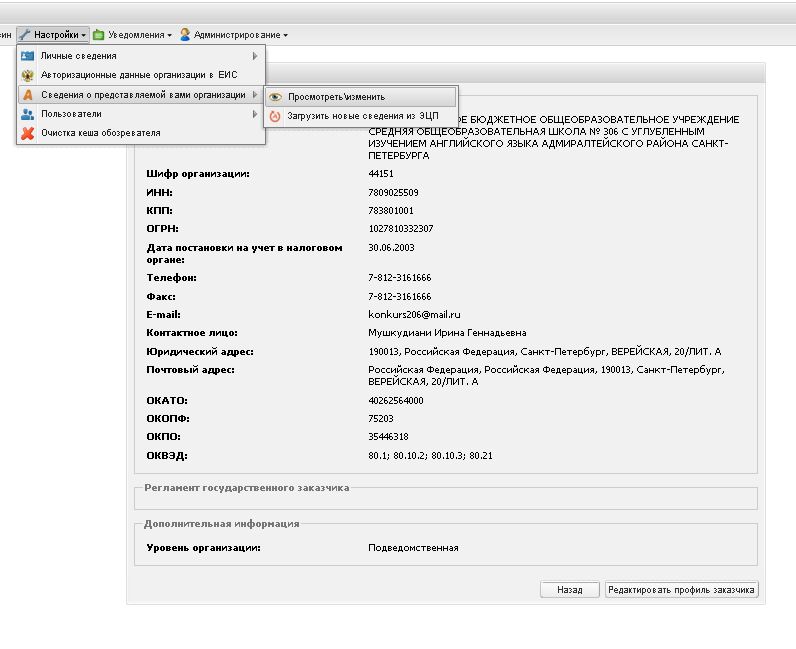Click the Личные сведения card icon
Viewport: 796px width, 649px height.
click(27, 56)
